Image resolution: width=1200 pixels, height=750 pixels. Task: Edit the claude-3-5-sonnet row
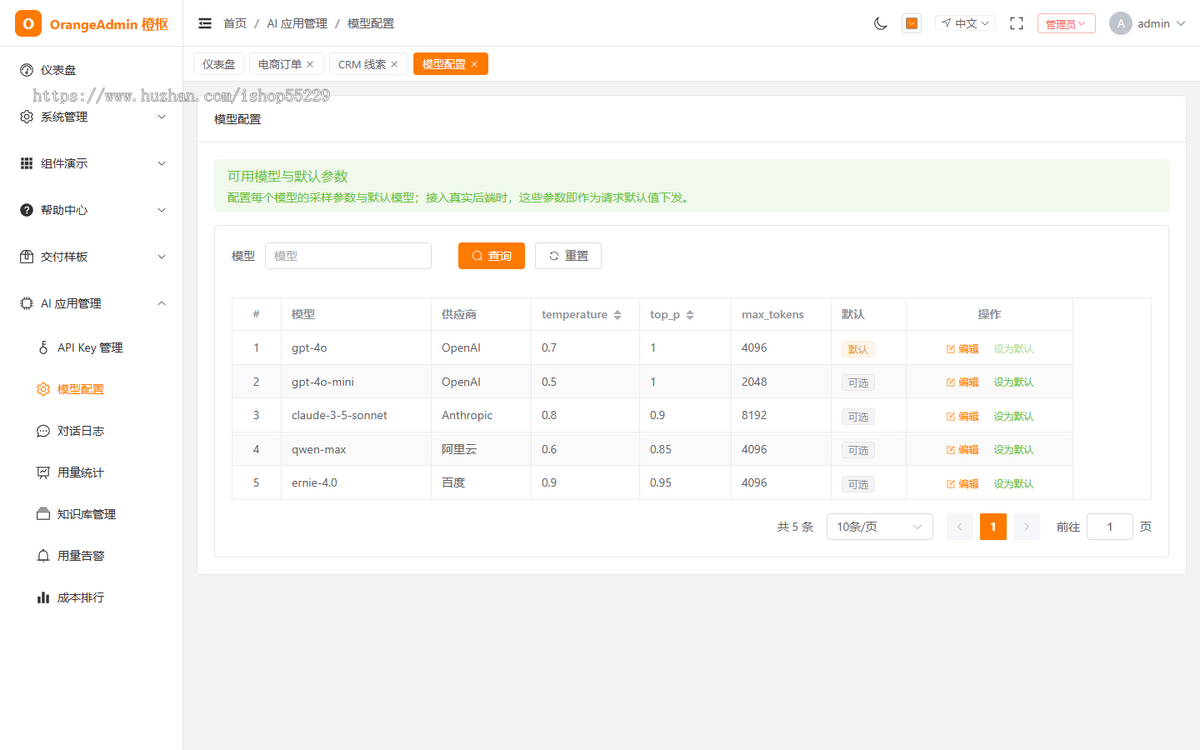point(962,416)
